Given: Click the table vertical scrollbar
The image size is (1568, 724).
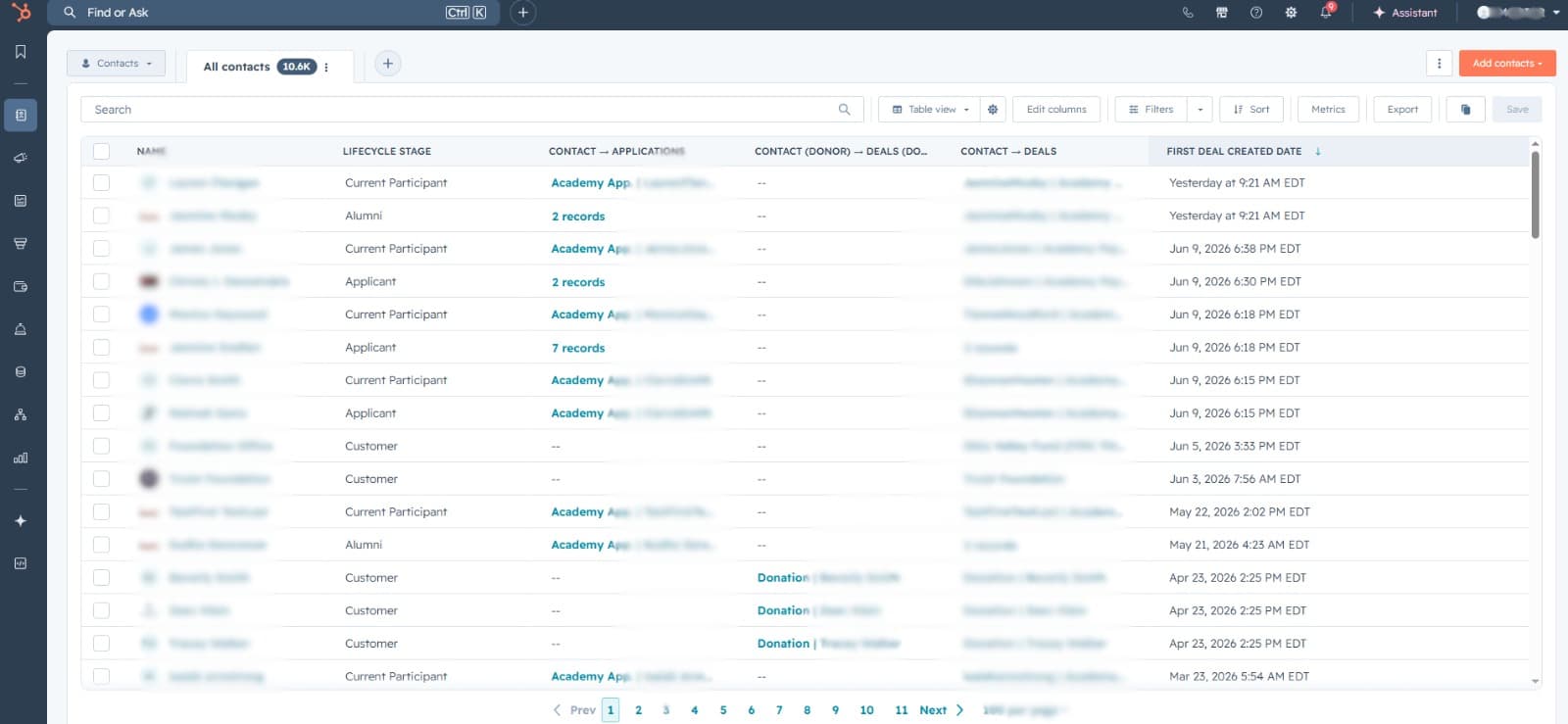Looking at the screenshot, I should click(1535, 194).
